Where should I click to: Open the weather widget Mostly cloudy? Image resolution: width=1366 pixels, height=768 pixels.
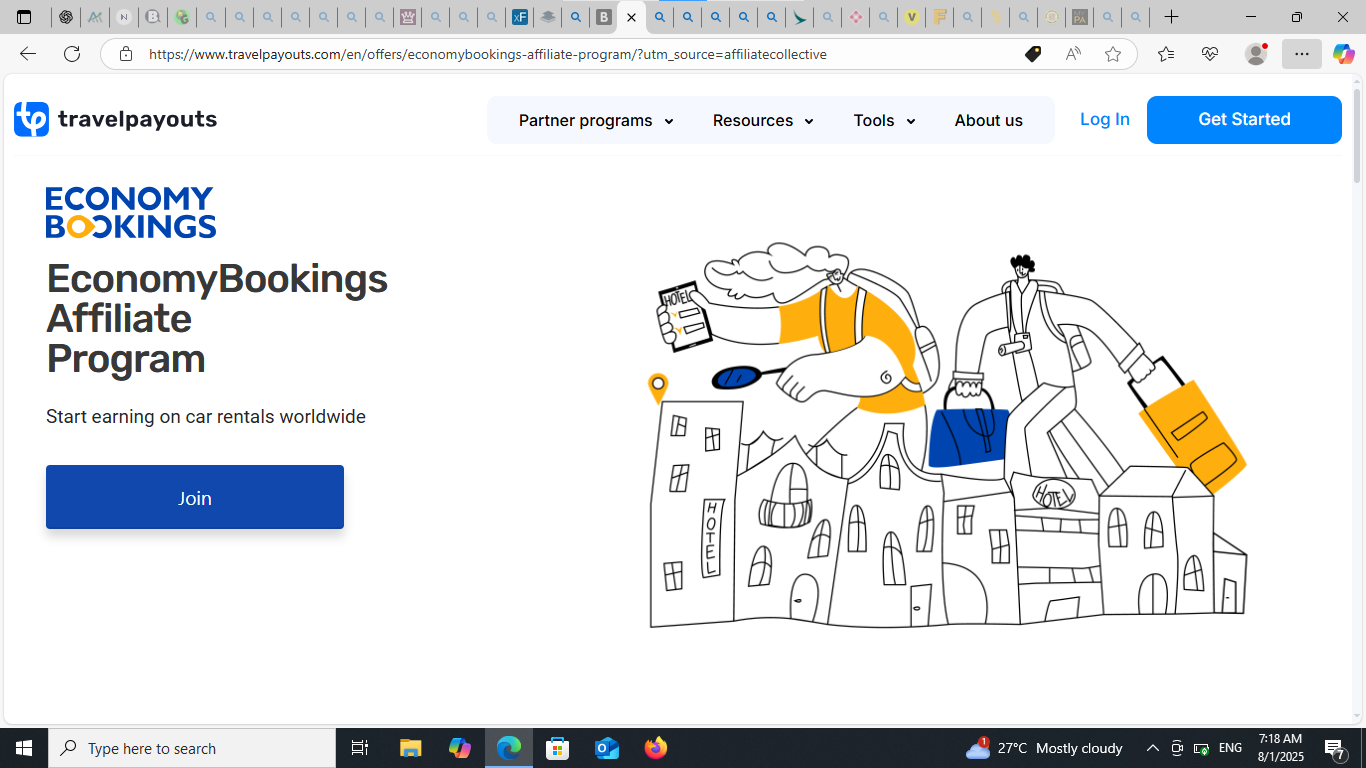click(1044, 748)
